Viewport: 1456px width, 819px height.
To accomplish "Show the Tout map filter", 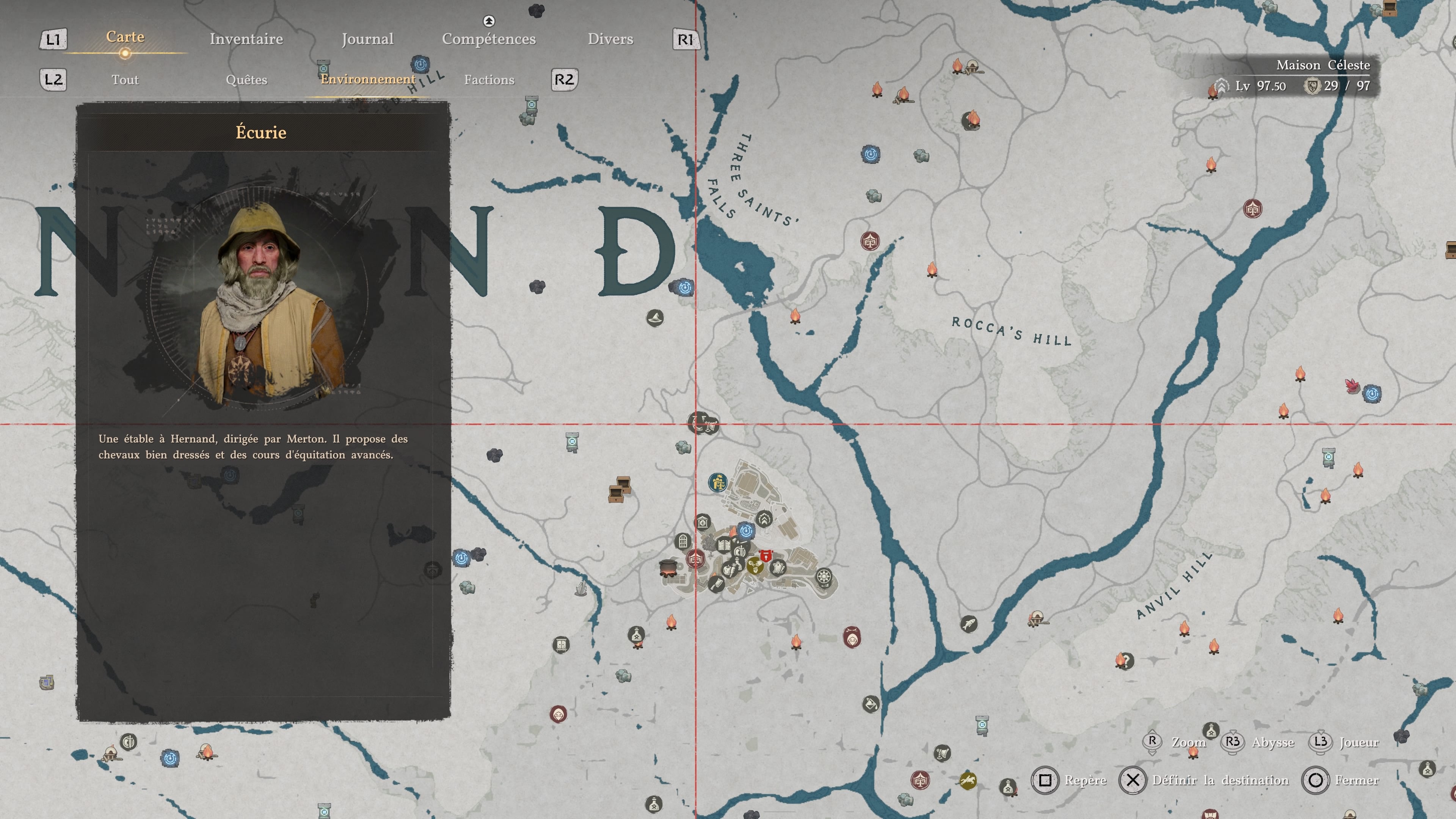I will click(x=125, y=80).
